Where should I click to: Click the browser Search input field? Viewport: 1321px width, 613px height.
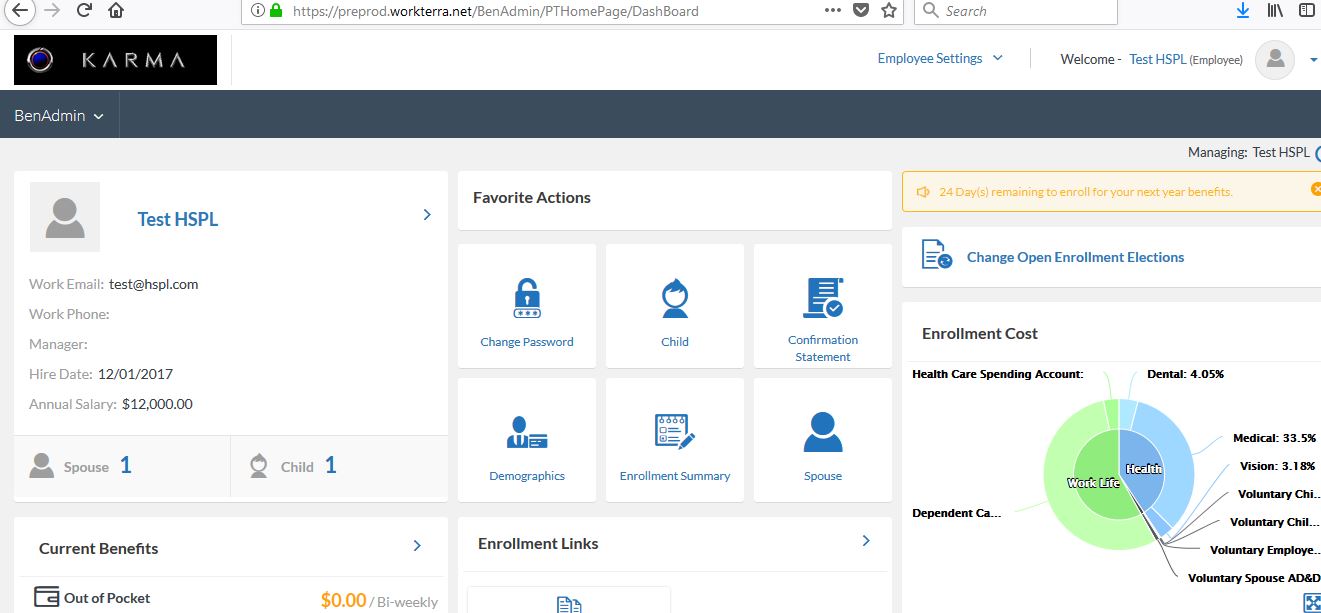pos(1025,11)
